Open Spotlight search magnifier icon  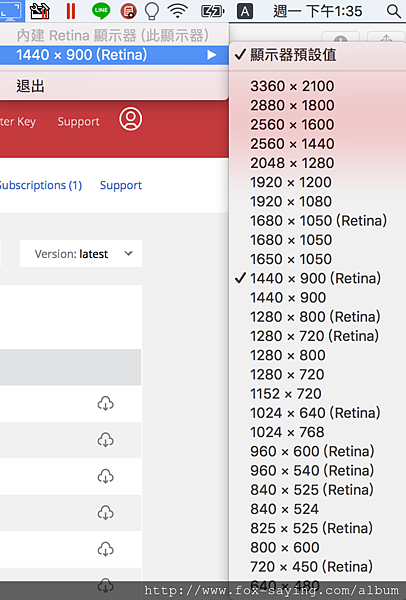point(393,11)
